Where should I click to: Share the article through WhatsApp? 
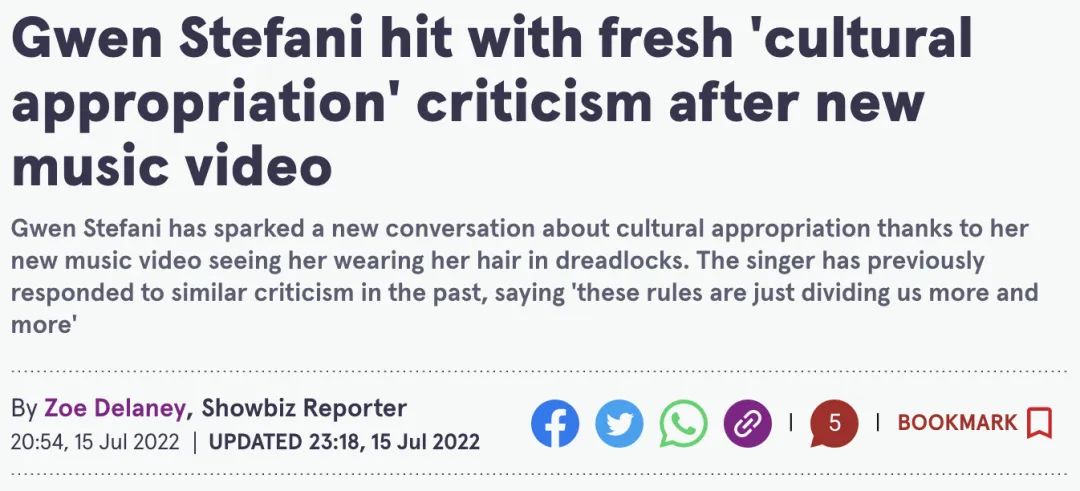click(x=683, y=423)
